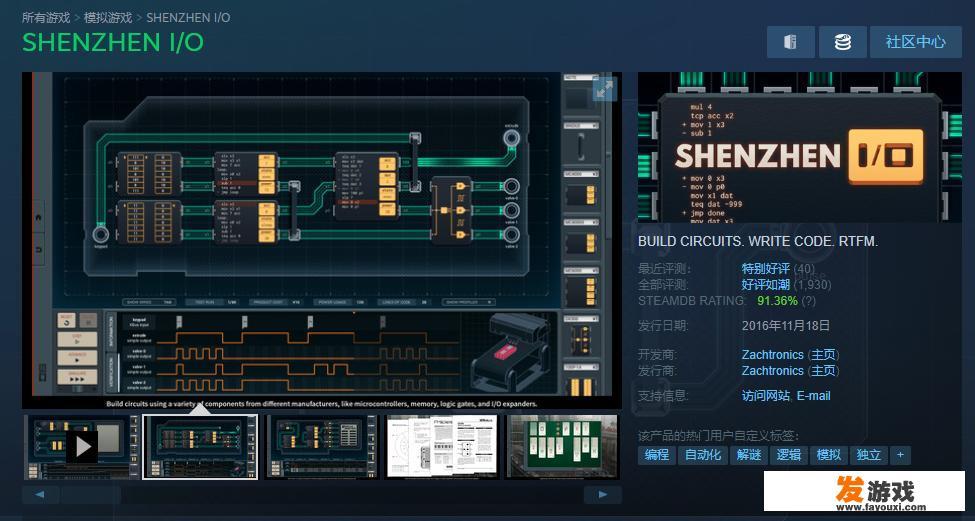Go to 所有游戏 breadcrumb
975x521 pixels.
click(x=46, y=17)
